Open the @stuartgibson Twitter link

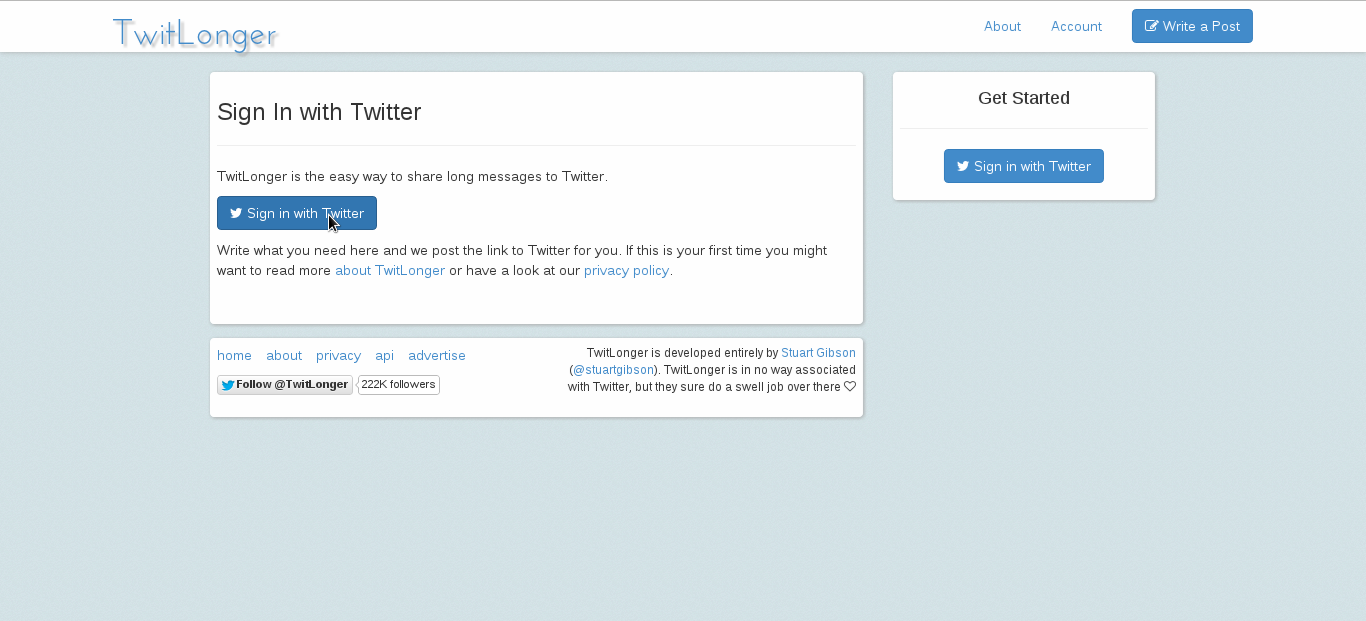click(x=613, y=370)
